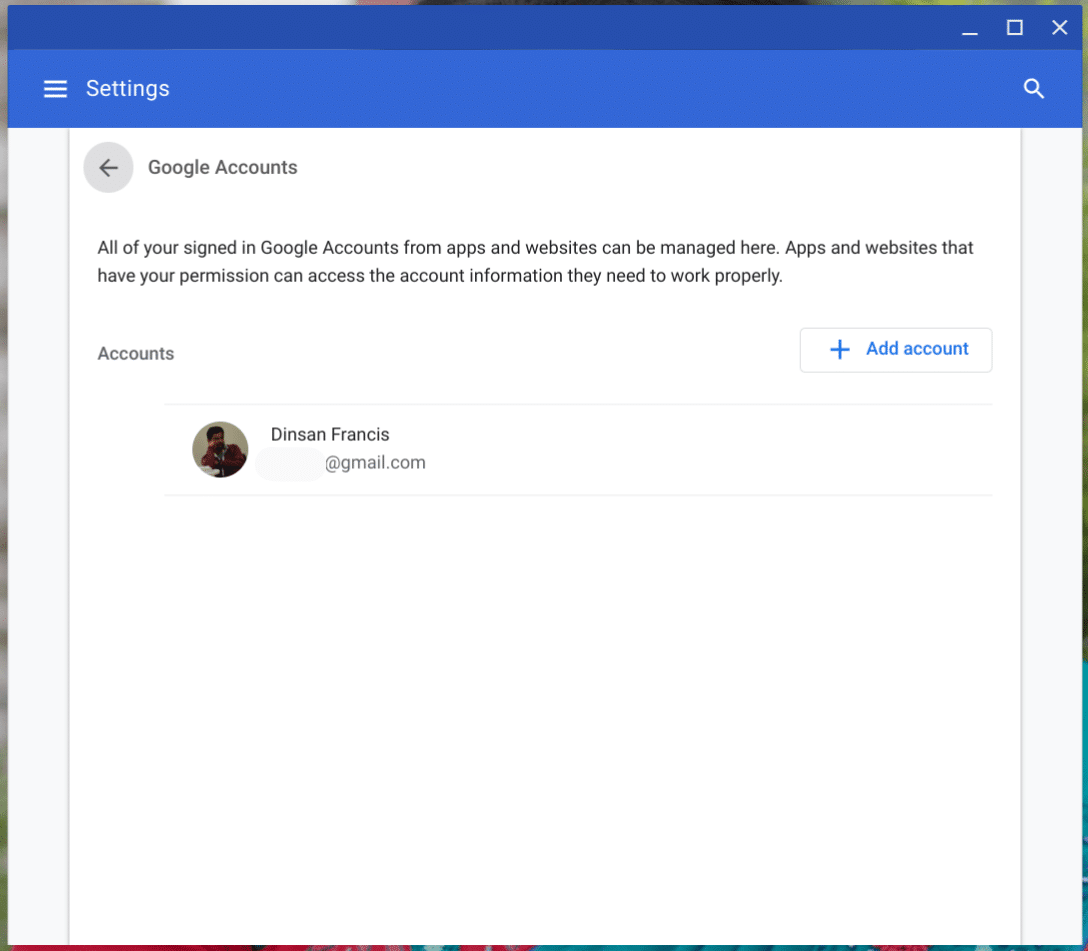Click the Accounts section label
Screen dimensions: 1088x951
click(135, 353)
